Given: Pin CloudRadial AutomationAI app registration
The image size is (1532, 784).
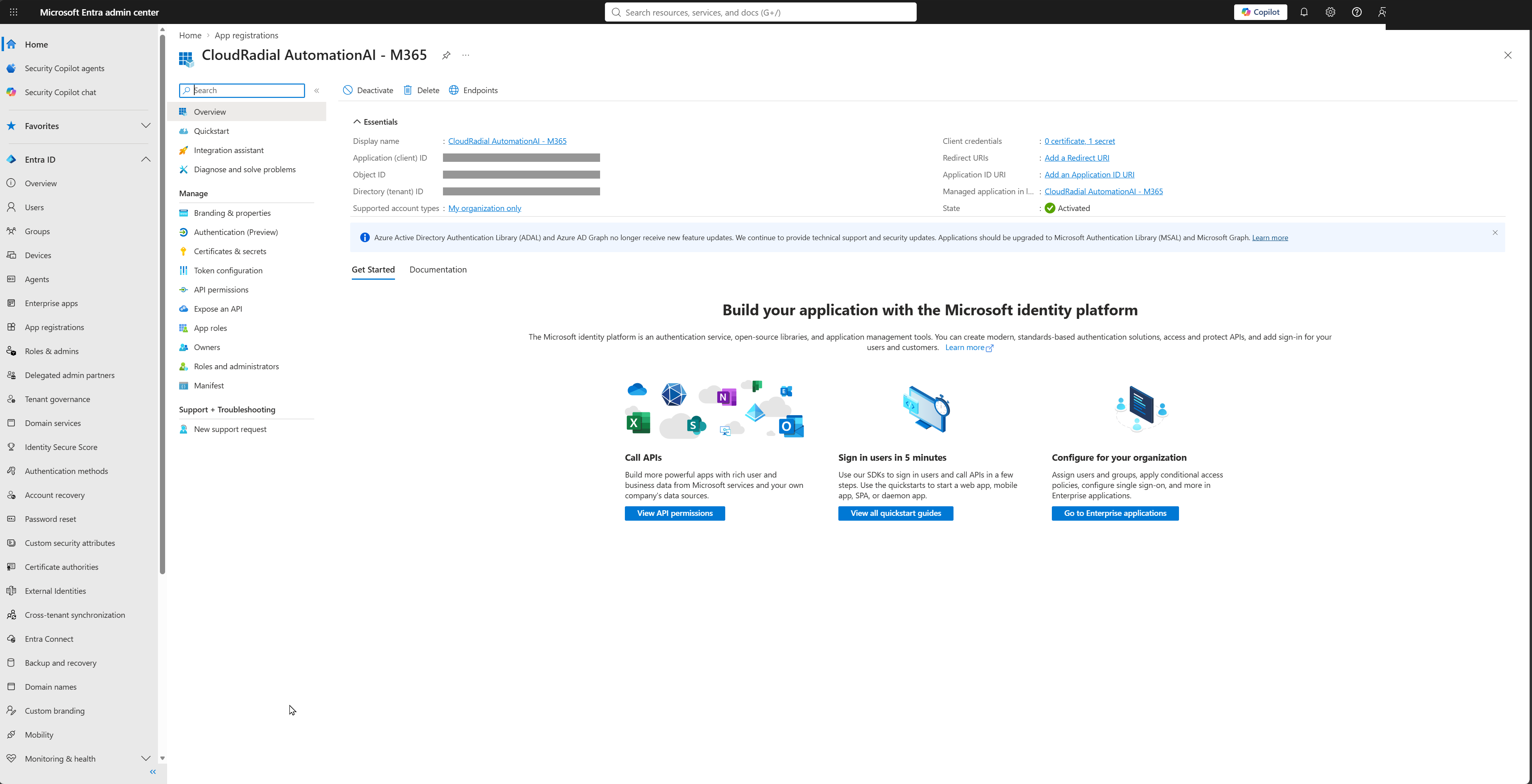Looking at the screenshot, I should [x=446, y=55].
